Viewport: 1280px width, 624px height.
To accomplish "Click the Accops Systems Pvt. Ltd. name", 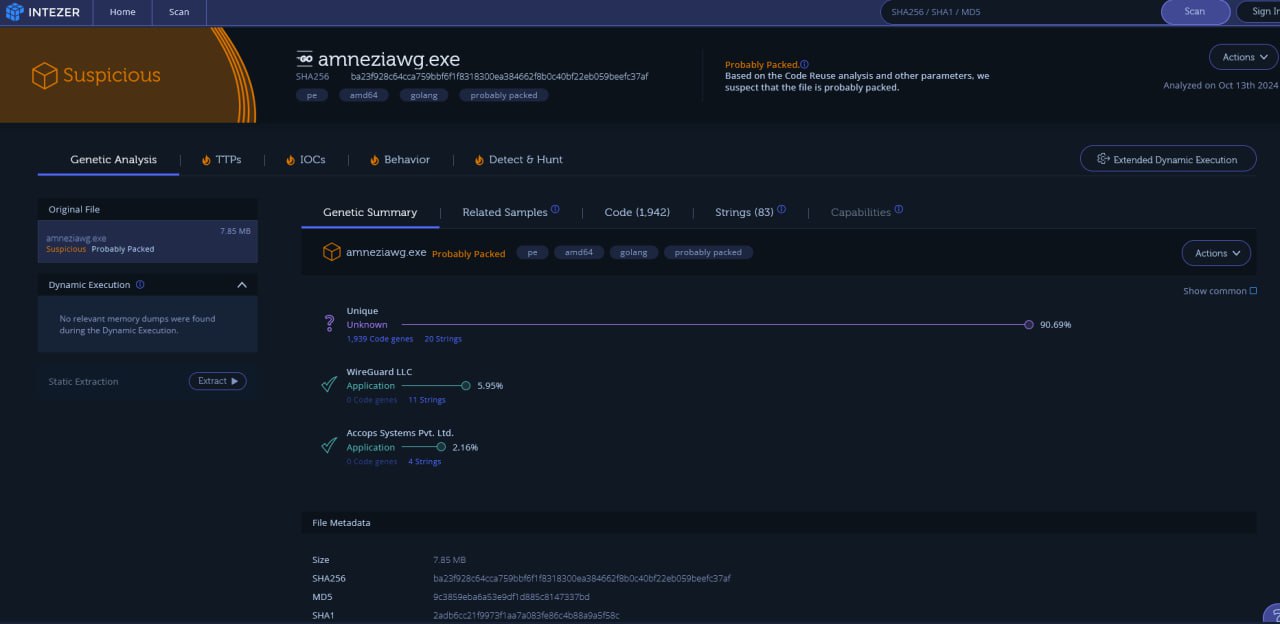I will [x=400, y=433].
